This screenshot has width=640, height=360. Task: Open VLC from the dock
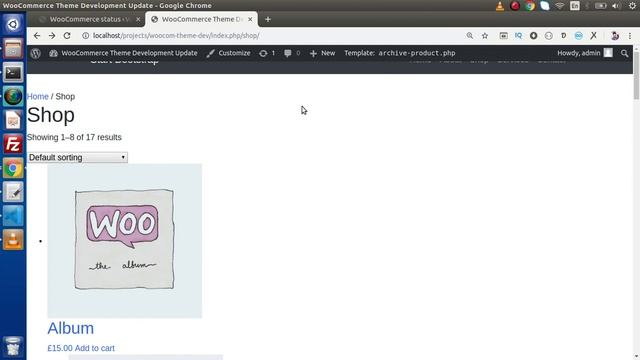coord(13,240)
